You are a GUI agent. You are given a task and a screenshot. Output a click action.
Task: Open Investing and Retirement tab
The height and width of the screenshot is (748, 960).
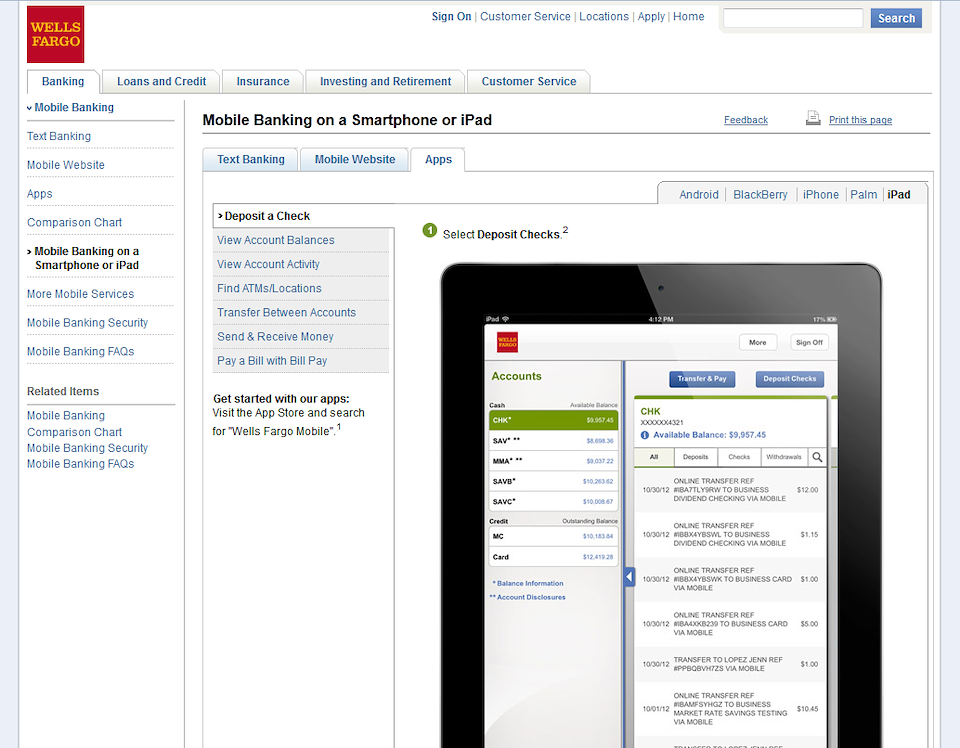[385, 81]
